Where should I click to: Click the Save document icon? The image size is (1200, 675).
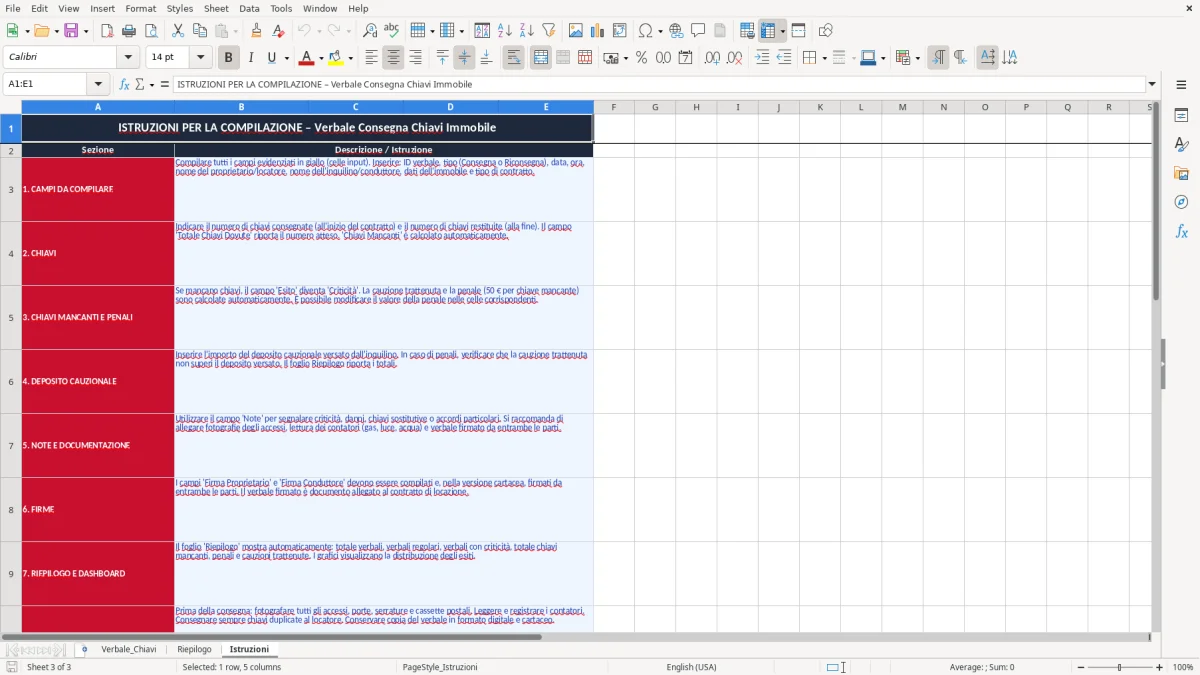click(x=71, y=31)
